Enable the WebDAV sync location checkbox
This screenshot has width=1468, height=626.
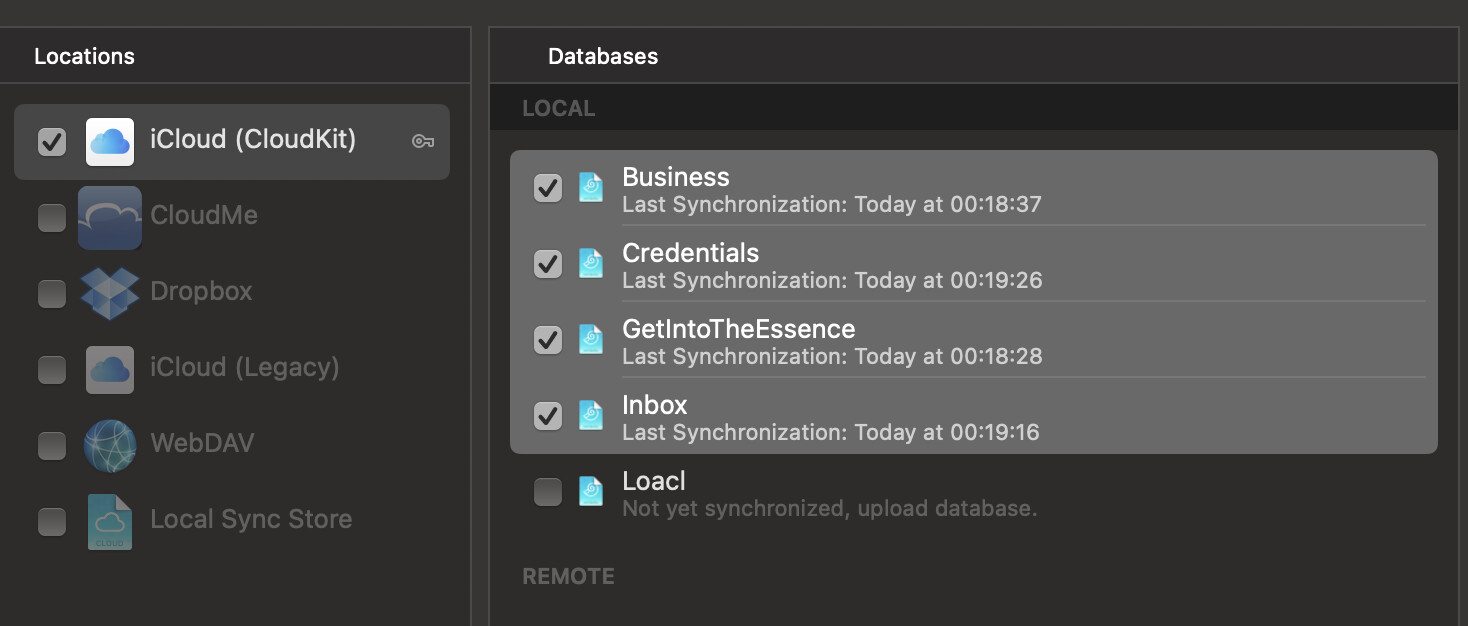point(52,446)
